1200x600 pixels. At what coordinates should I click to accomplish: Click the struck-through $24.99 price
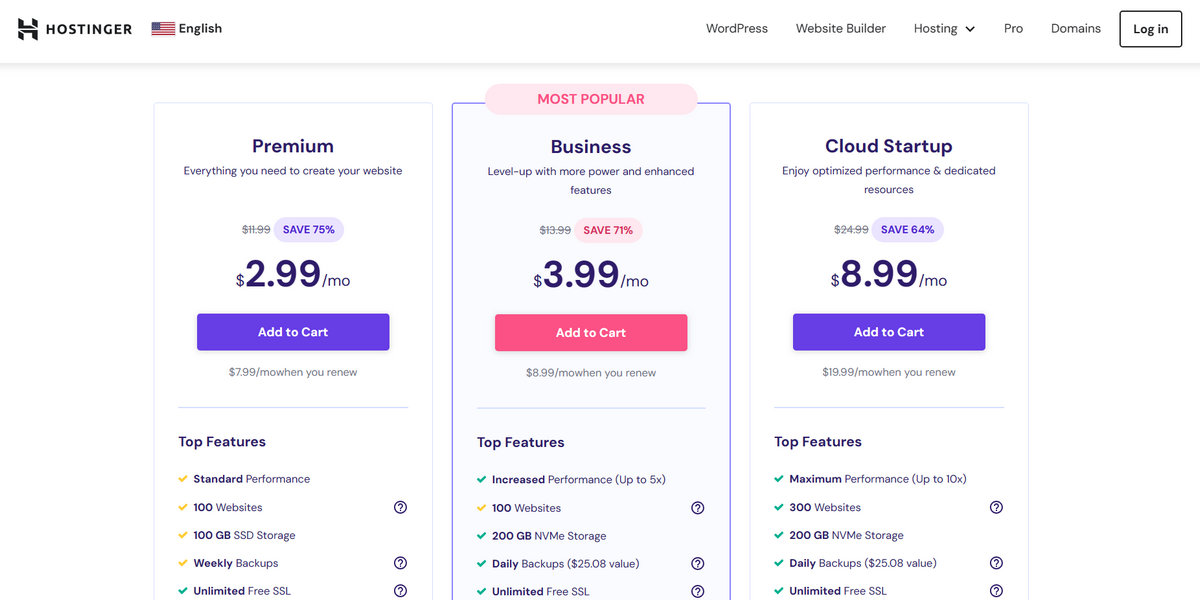[851, 230]
